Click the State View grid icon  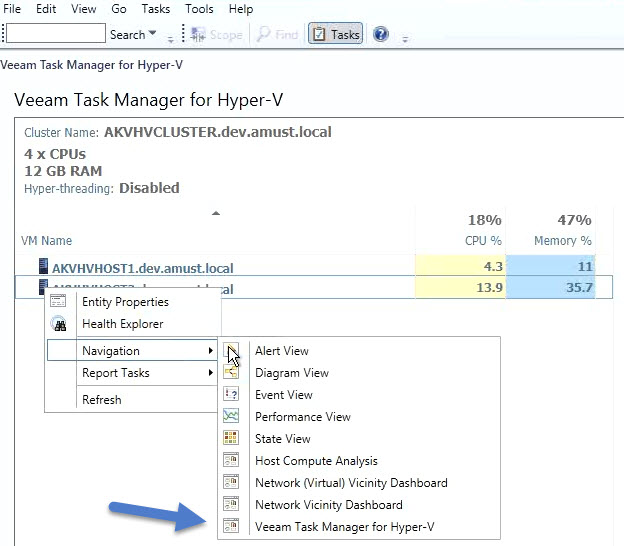[231, 438]
